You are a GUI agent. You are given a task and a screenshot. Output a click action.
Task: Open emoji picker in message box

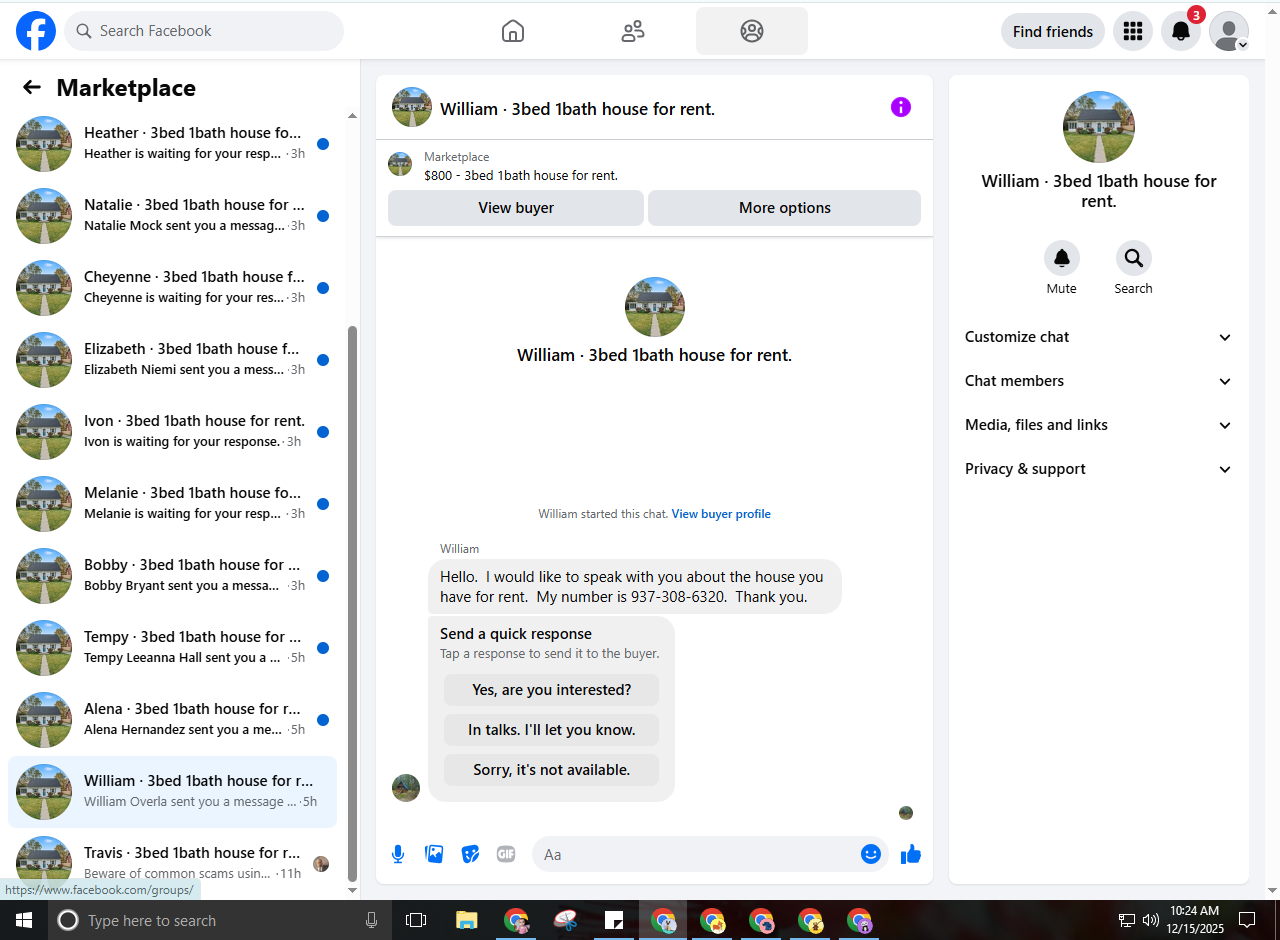[x=871, y=854]
